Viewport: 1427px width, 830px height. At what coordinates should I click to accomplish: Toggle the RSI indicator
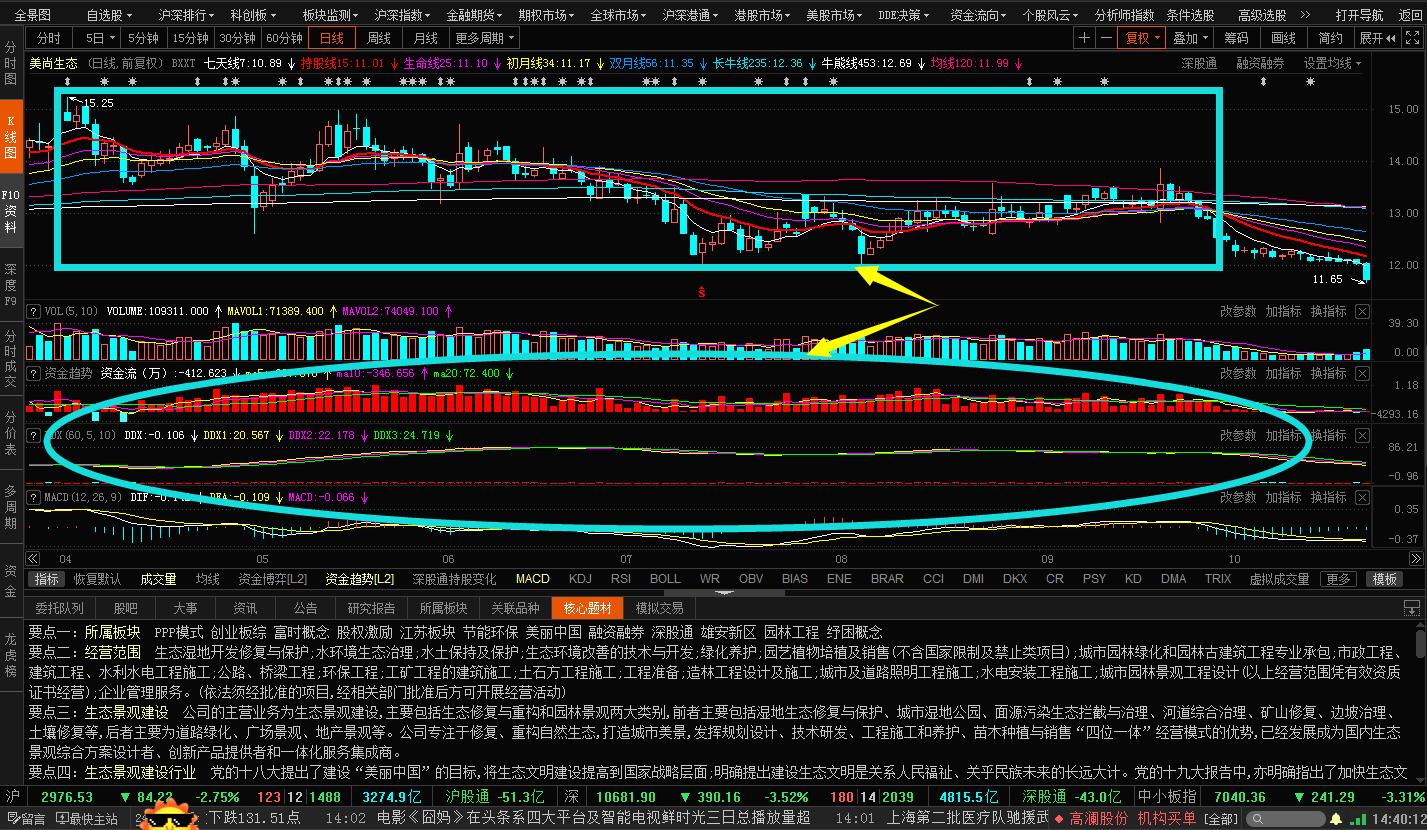(621, 579)
